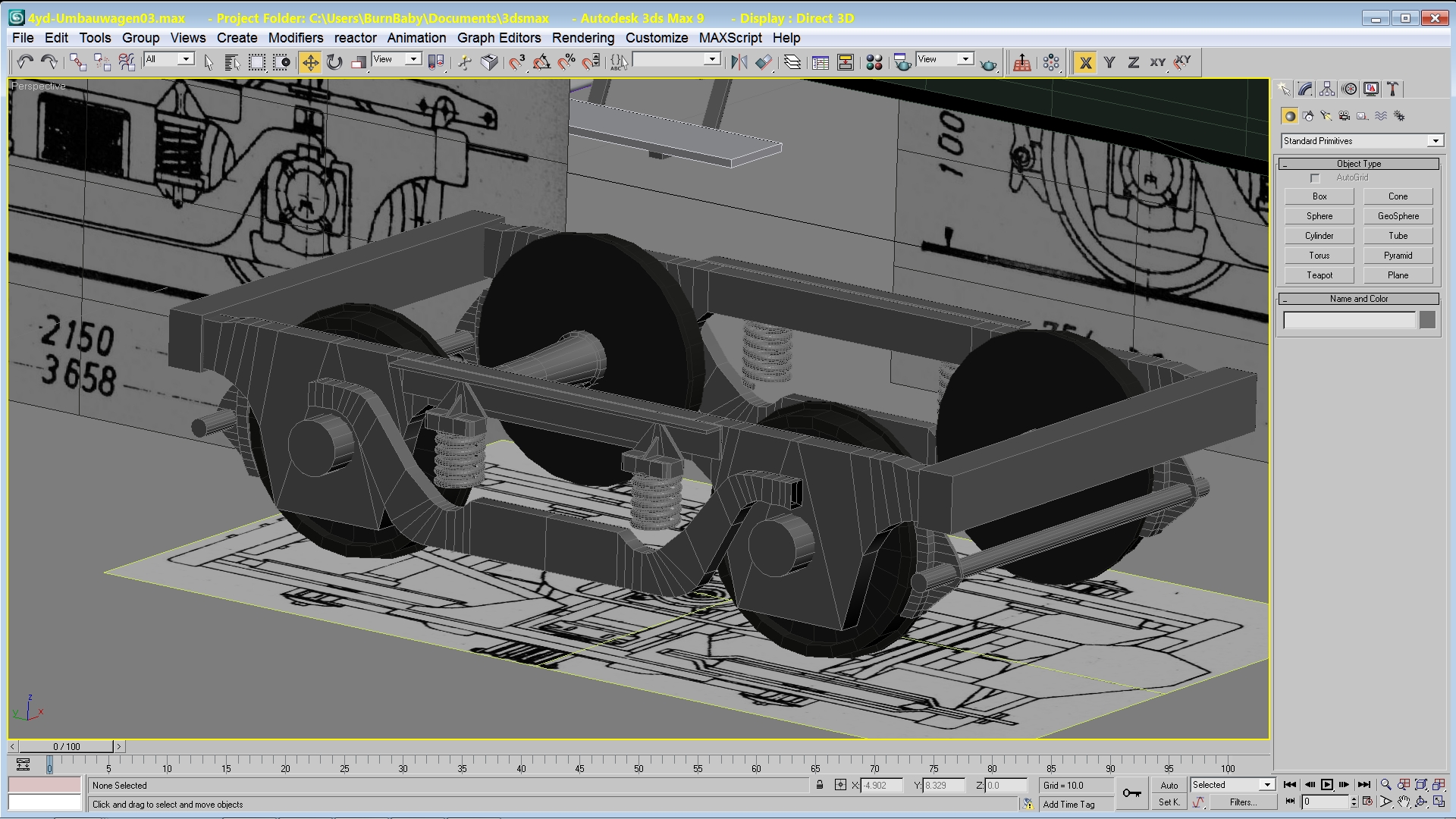Switch to the Lights category icon
1456x819 pixels.
1326,116
